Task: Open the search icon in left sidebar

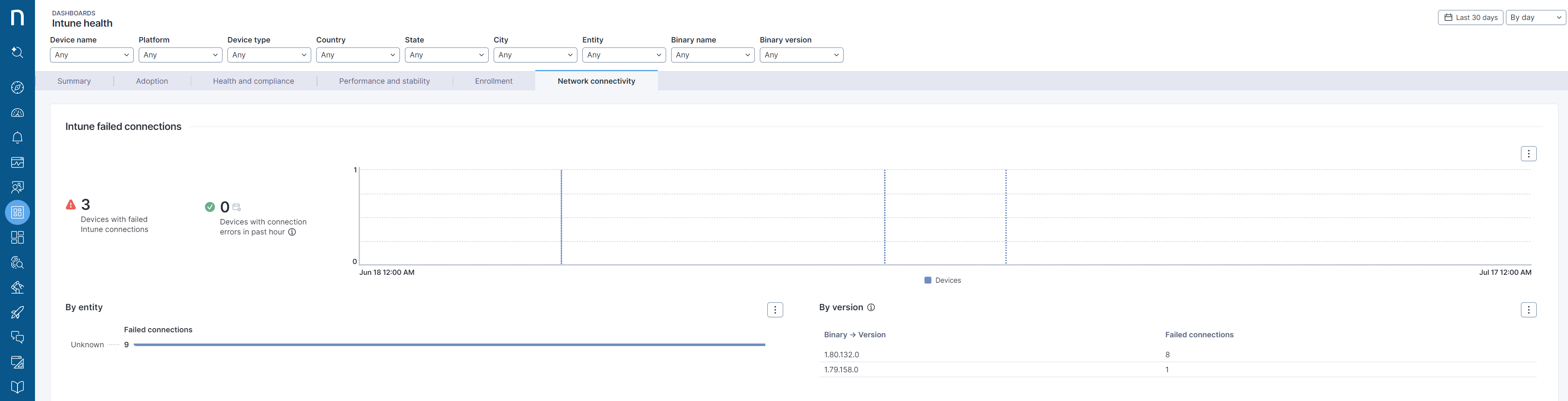Action: point(17,53)
